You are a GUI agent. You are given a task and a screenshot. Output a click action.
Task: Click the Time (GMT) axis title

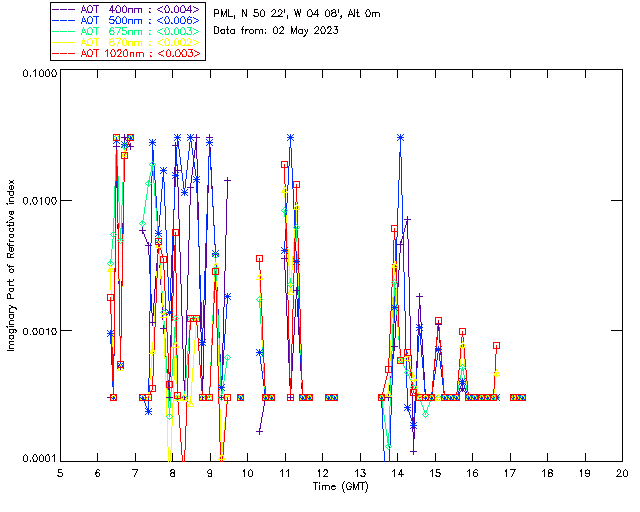341,487
